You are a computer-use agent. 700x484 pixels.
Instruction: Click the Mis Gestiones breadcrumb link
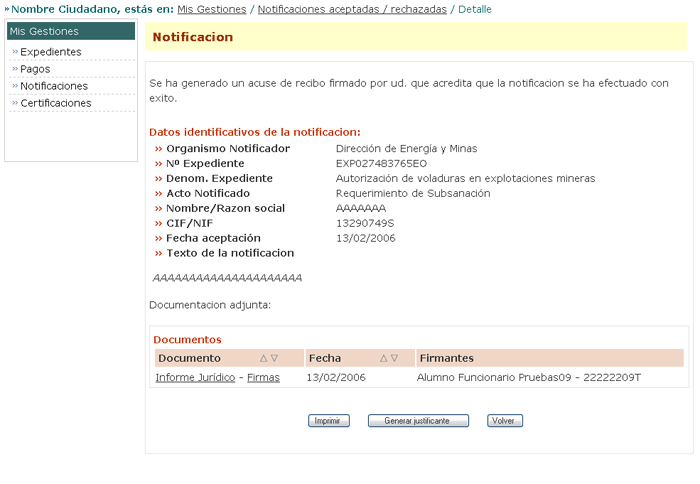211,9
